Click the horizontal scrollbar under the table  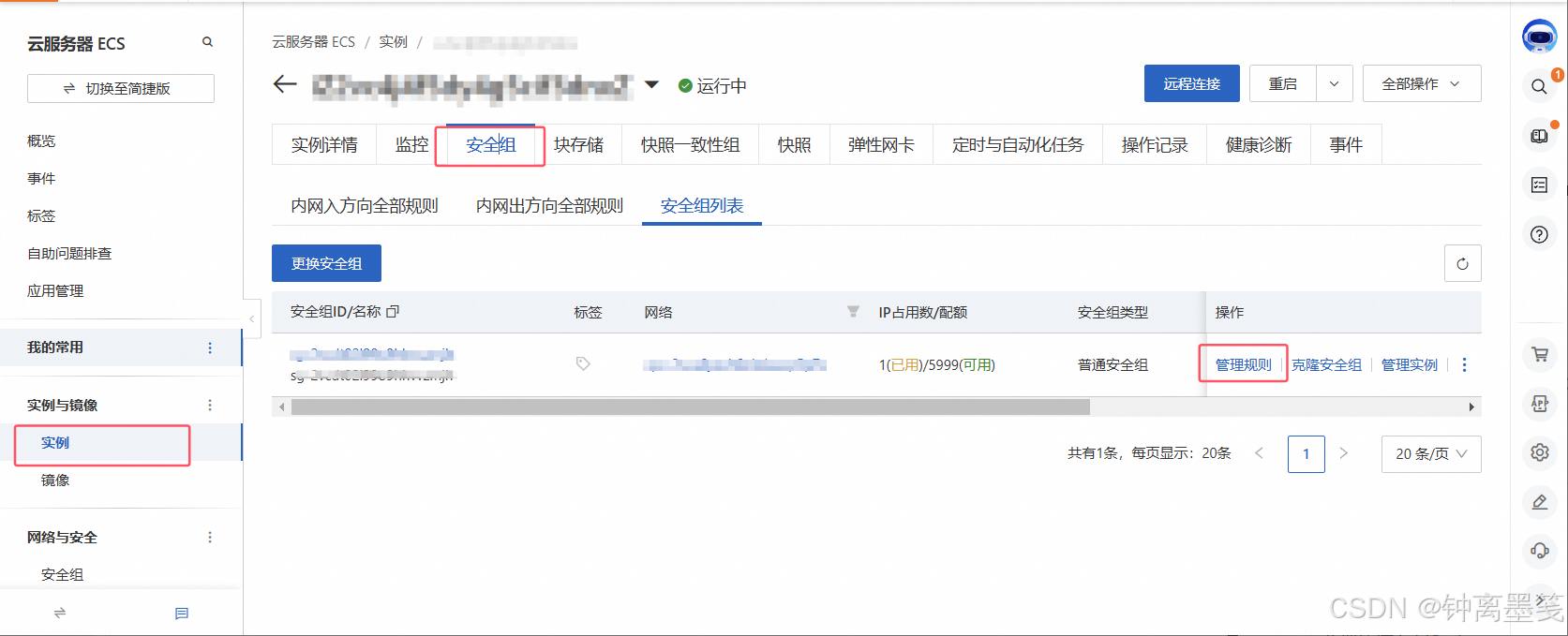[x=690, y=407]
